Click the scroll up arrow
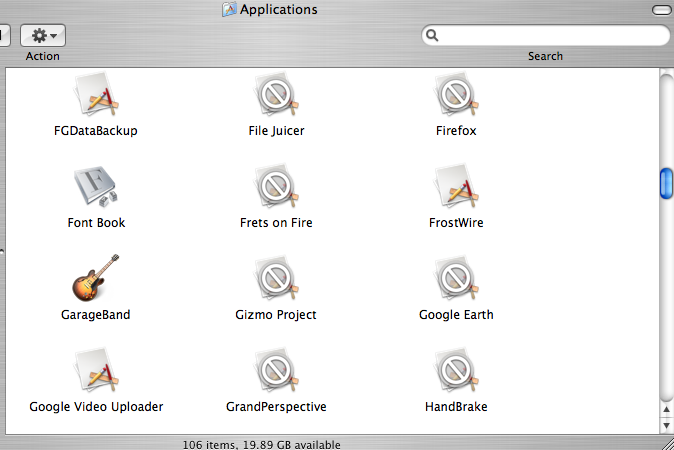The height and width of the screenshot is (450, 674). tap(666, 410)
